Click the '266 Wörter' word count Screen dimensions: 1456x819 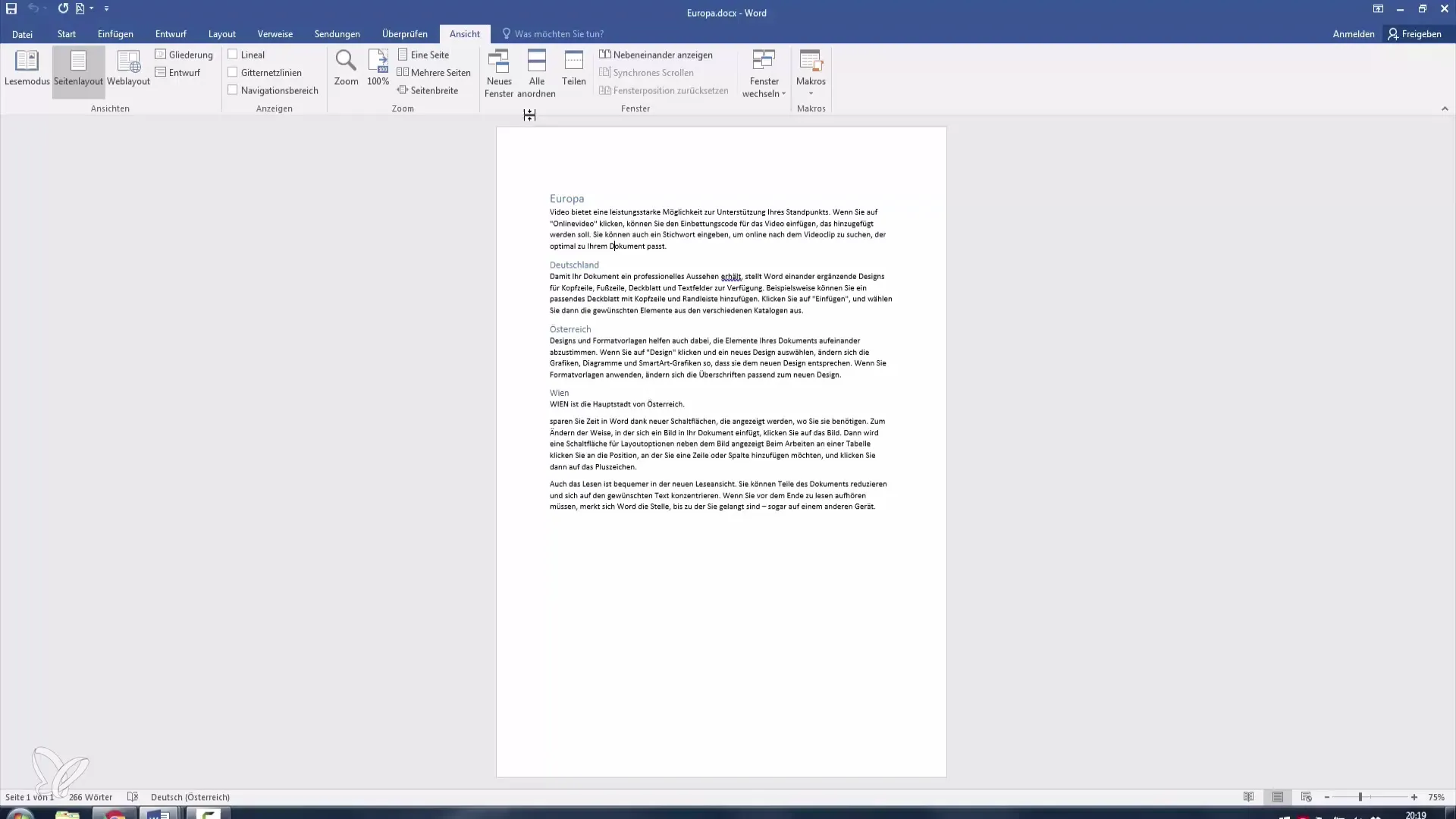pyautogui.click(x=90, y=797)
